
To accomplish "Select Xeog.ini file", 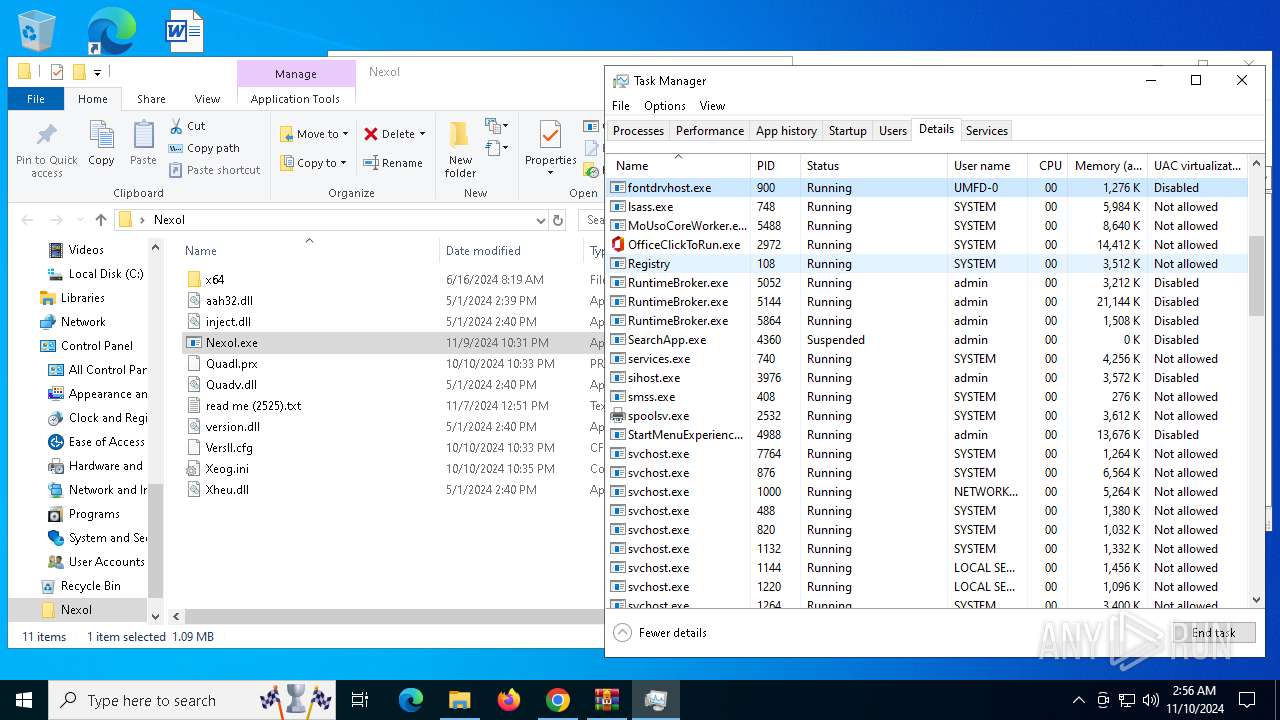I will (x=227, y=469).
